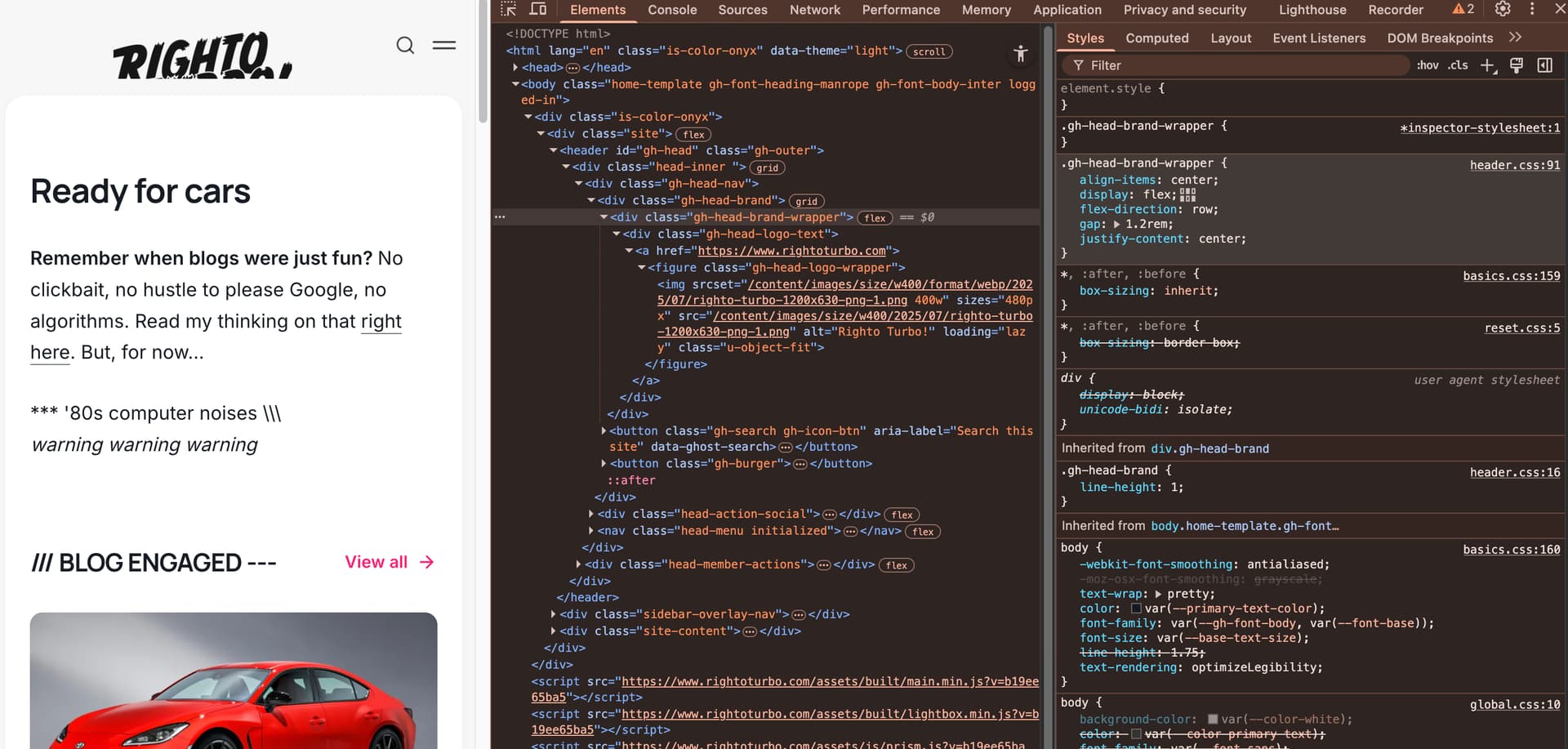This screenshot has width=1568, height=749.
Task: Select the Computed tab
Action: click(x=1157, y=38)
